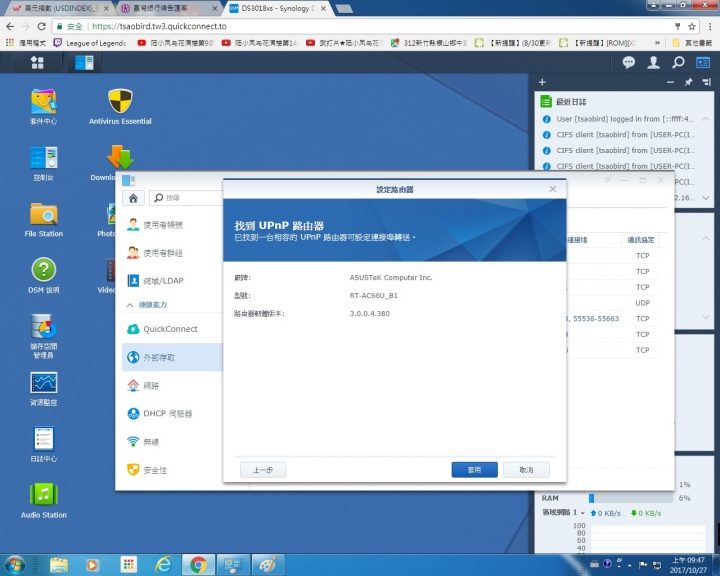Viewport: 720px width, 576px height.
Task: Click the User tsaobird logged in log entry
Action: (624, 119)
